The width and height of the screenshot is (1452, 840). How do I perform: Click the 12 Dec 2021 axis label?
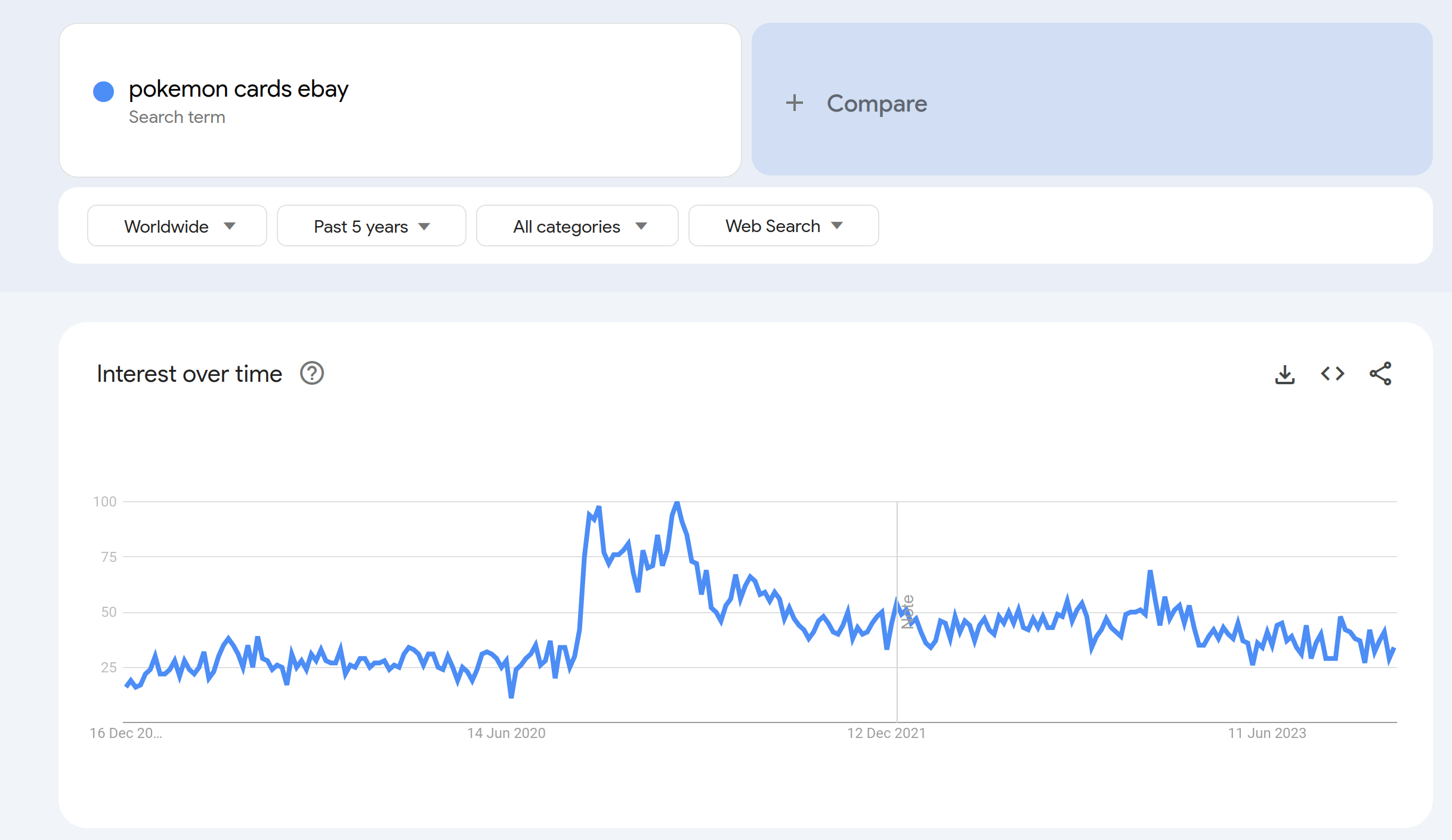click(886, 733)
